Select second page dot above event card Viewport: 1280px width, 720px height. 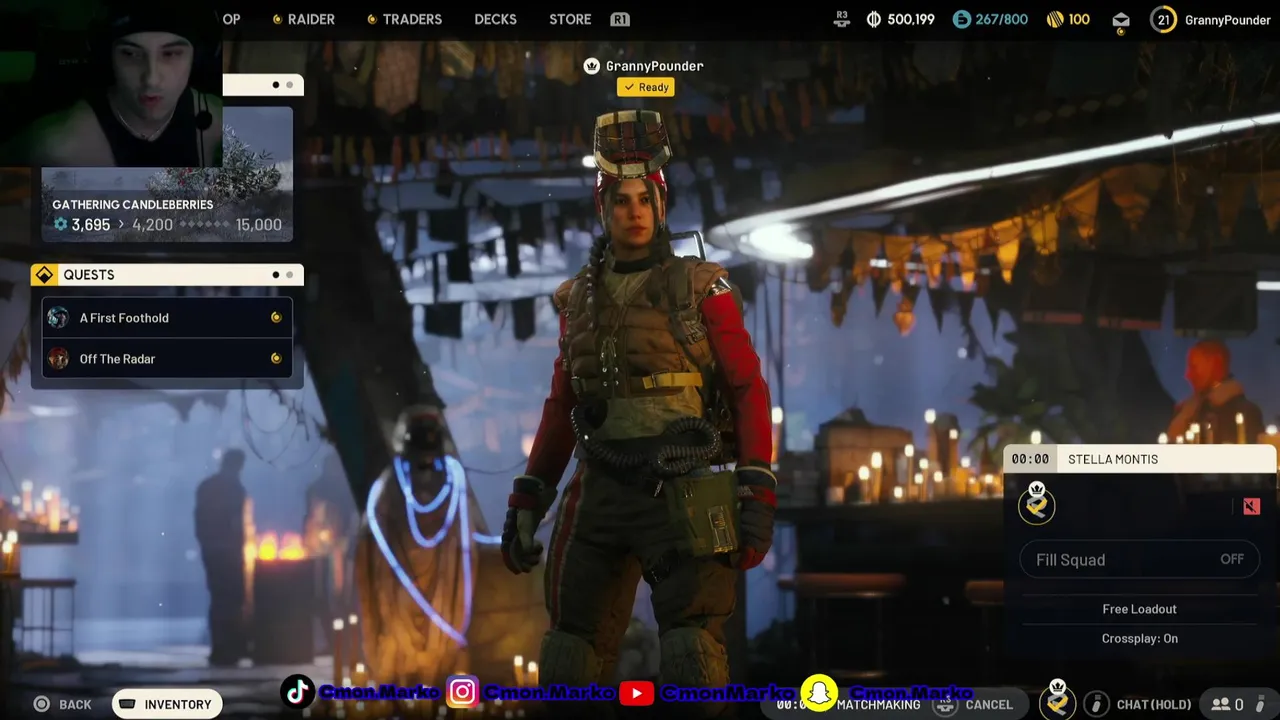tap(290, 85)
